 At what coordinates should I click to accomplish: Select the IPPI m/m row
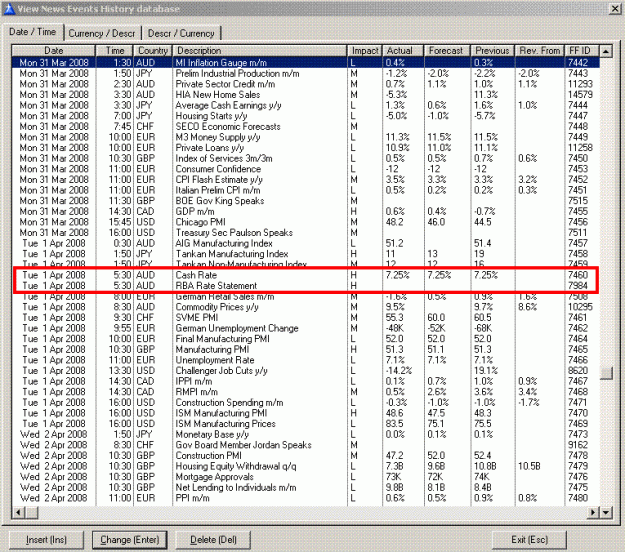tap(305, 381)
